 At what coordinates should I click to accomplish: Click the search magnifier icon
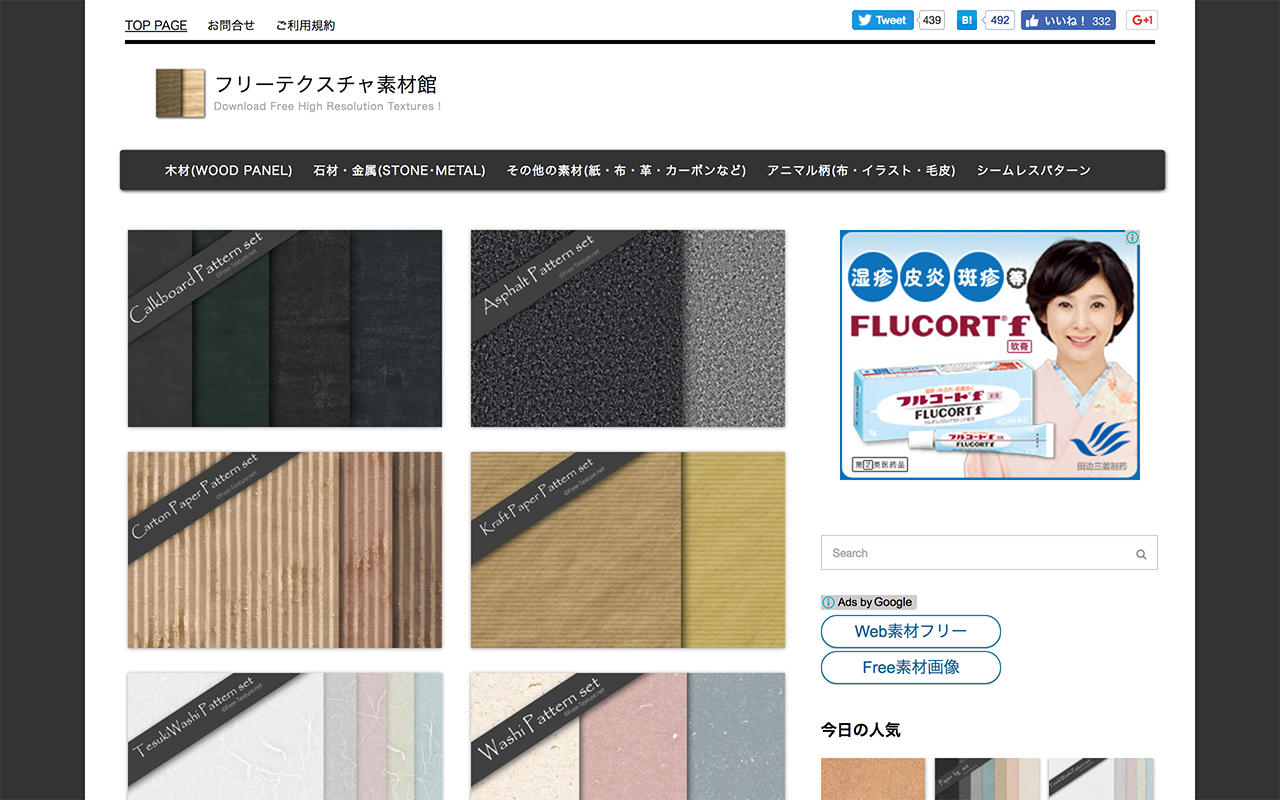coord(1141,554)
